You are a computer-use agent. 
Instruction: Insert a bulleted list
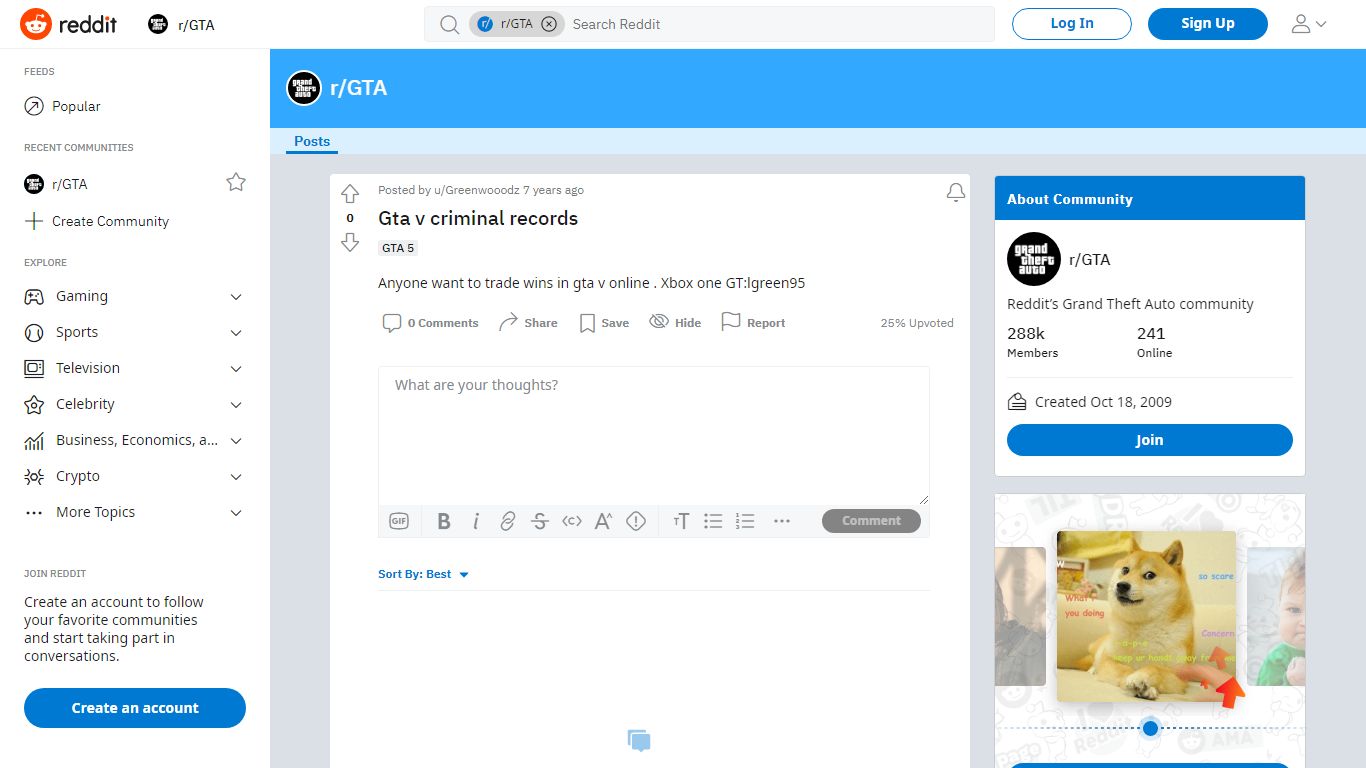coord(713,521)
